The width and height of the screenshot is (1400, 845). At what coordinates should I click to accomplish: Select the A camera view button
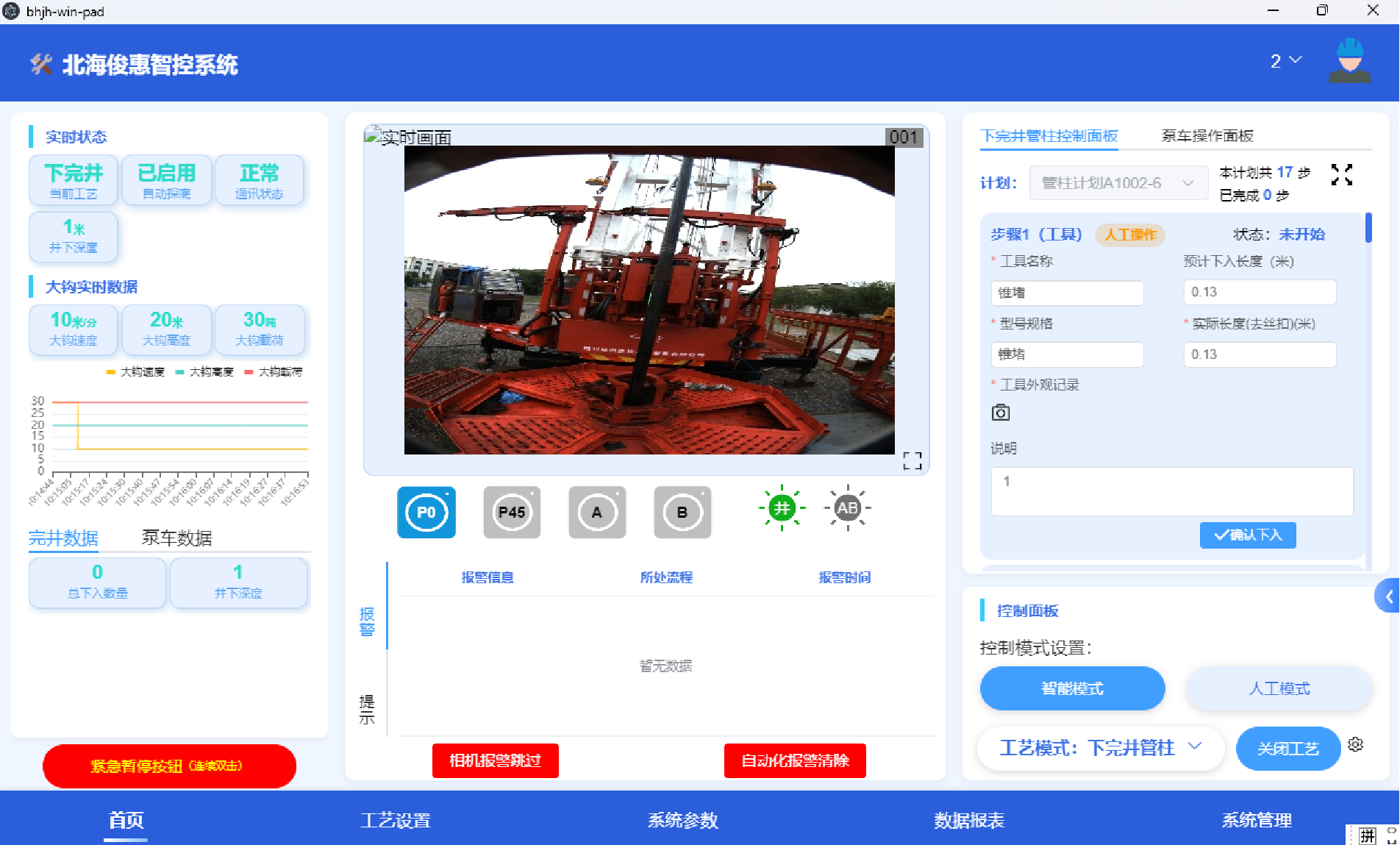click(597, 513)
